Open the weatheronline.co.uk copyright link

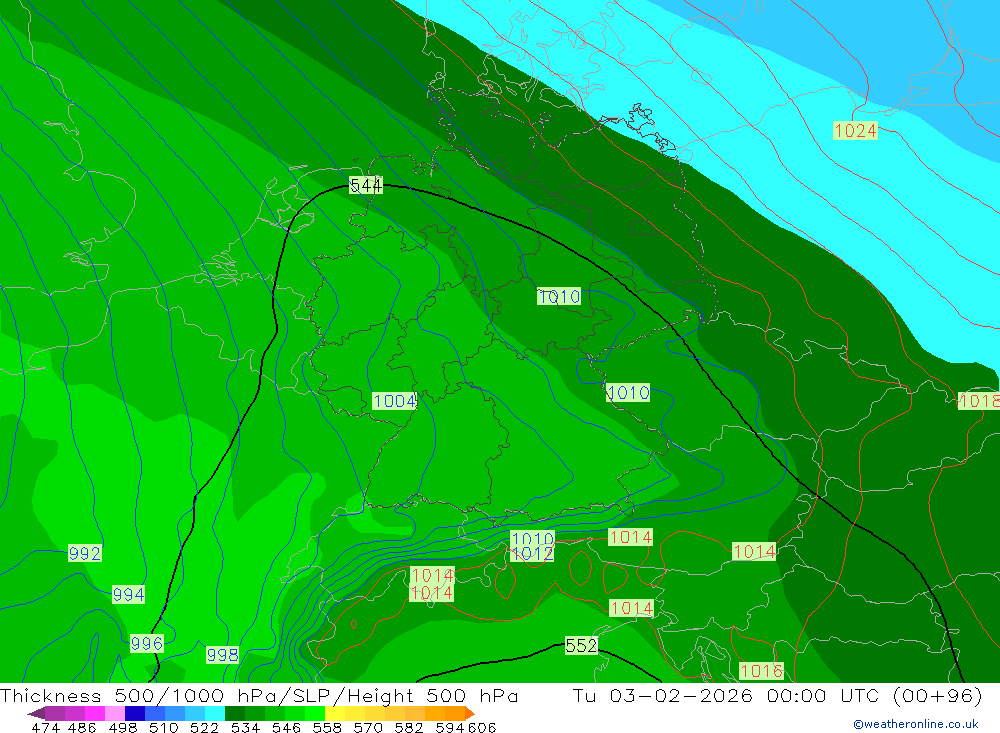916,724
